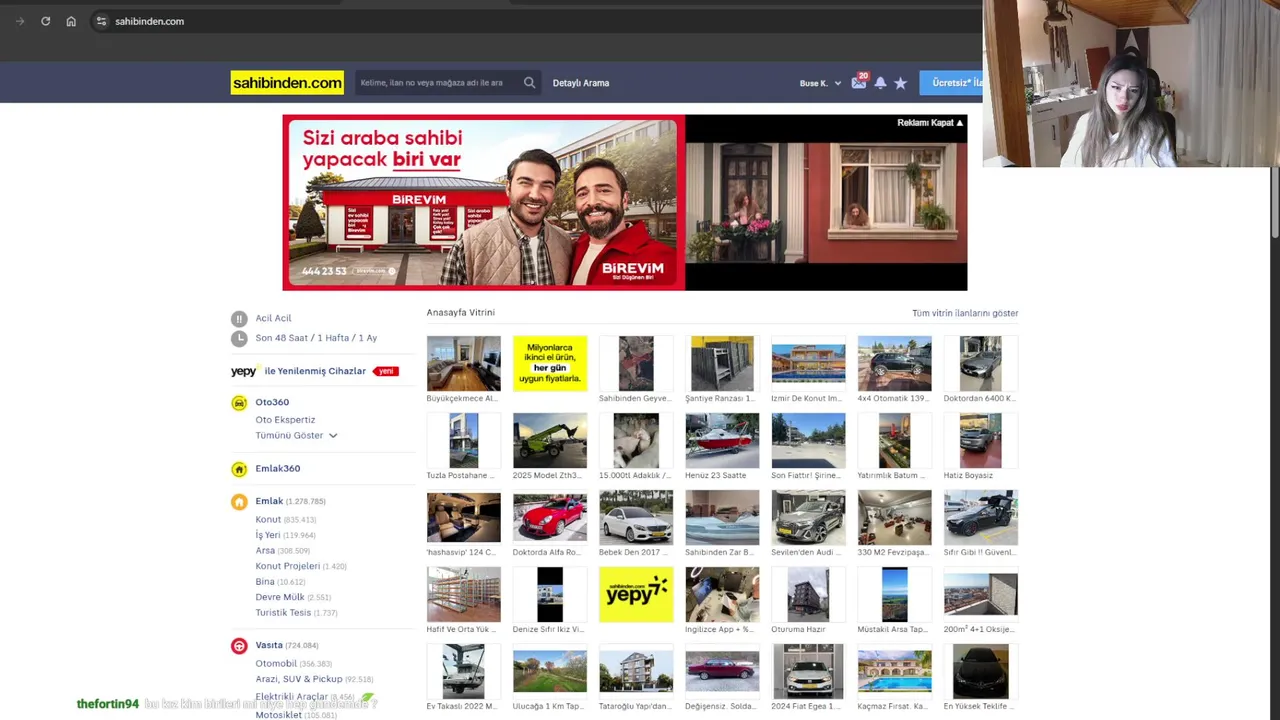Select Konut Projeleri subcategory

287,566
